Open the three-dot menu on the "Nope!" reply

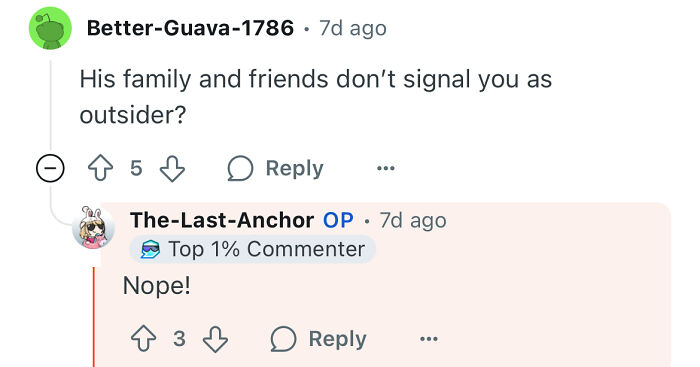tap(429, 339)
